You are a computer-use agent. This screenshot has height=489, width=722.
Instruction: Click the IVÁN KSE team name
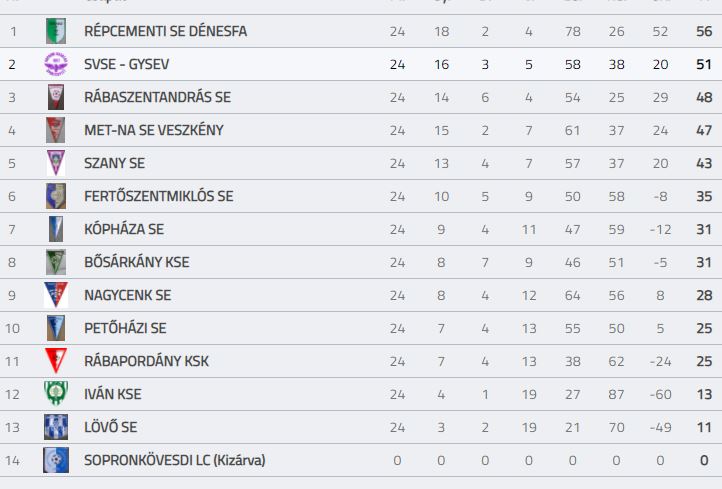[x=113, y=394]
